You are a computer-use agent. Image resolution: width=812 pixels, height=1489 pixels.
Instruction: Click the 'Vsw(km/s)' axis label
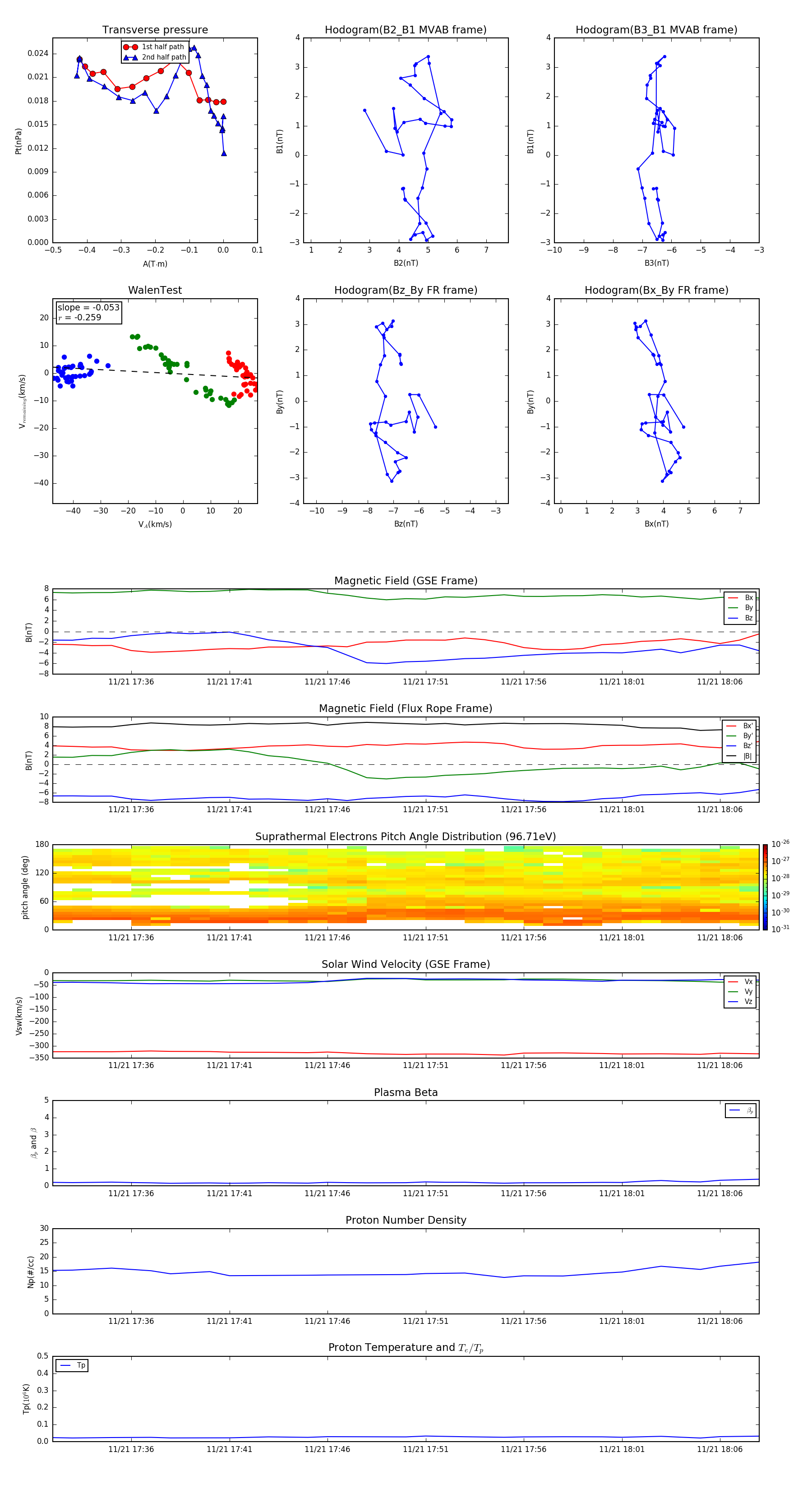point(18,1016)
